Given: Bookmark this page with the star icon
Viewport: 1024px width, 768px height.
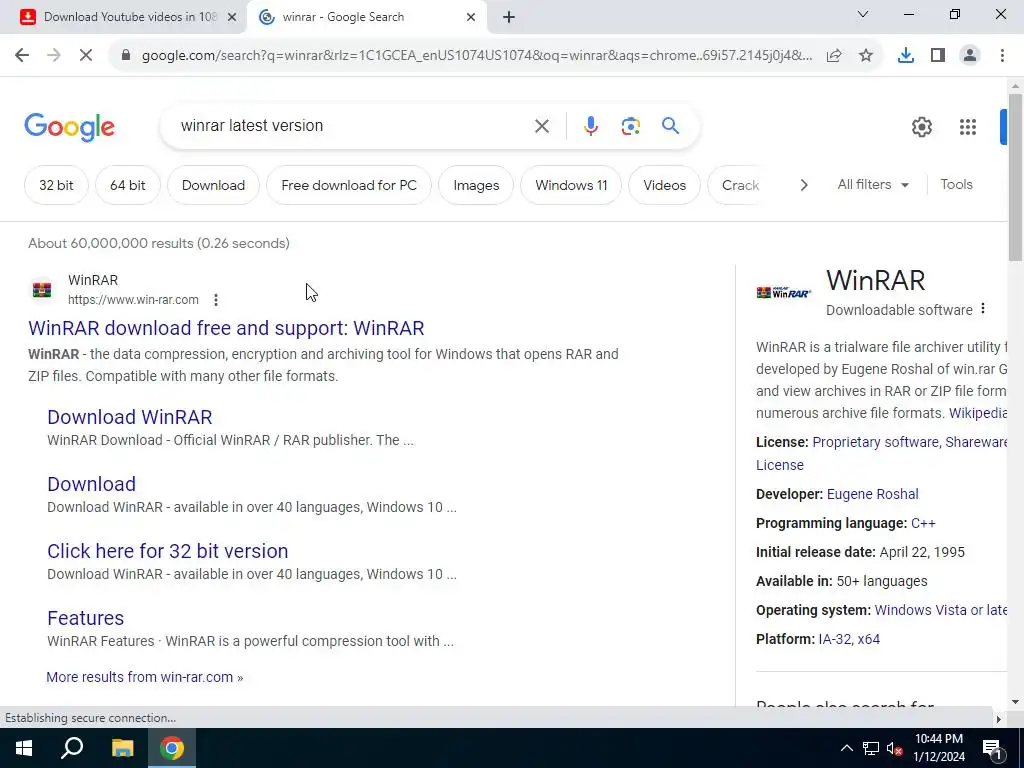Looking at the screenshot, I should 866,56.
